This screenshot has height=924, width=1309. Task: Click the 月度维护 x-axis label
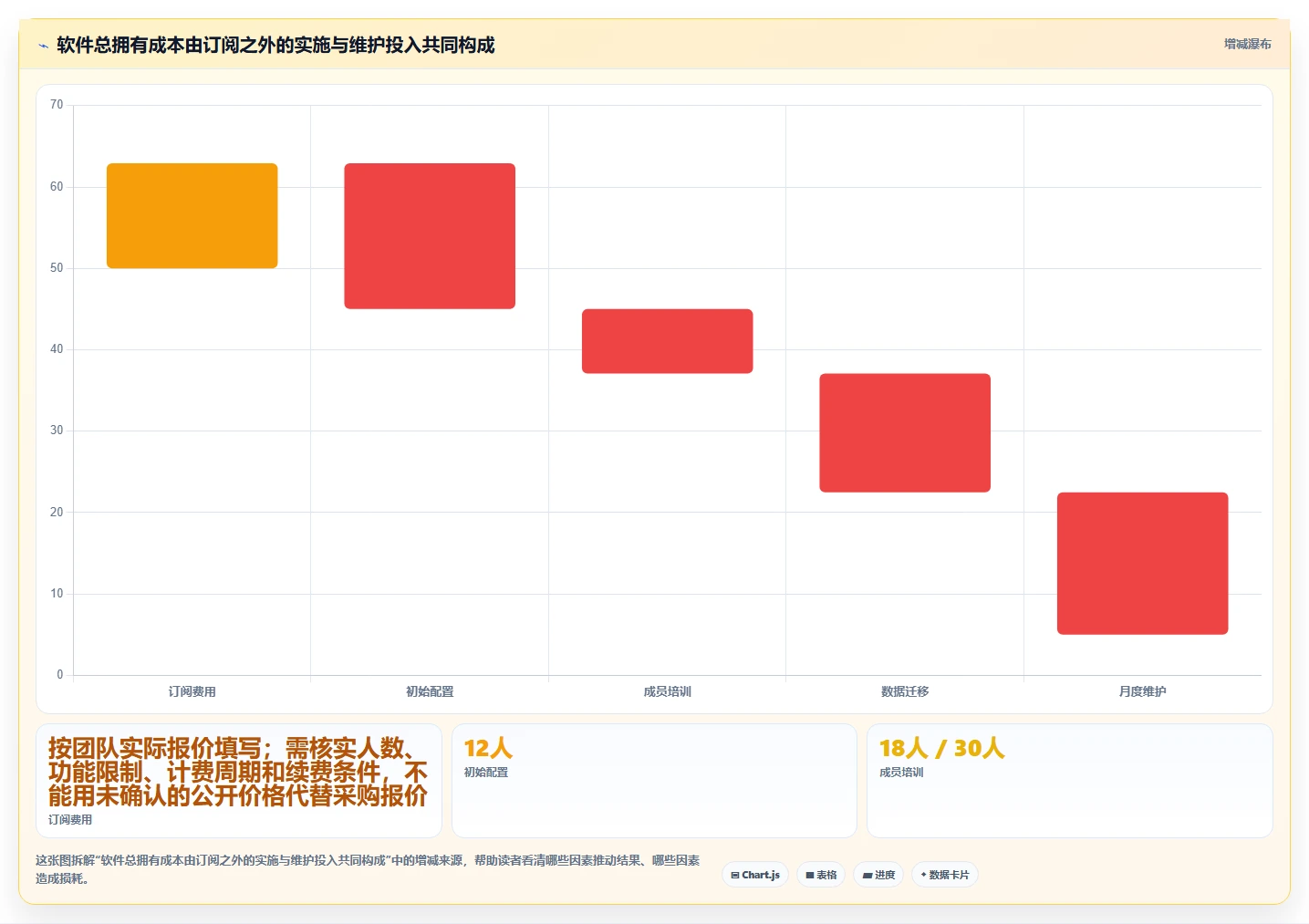tap(1142, 691)
